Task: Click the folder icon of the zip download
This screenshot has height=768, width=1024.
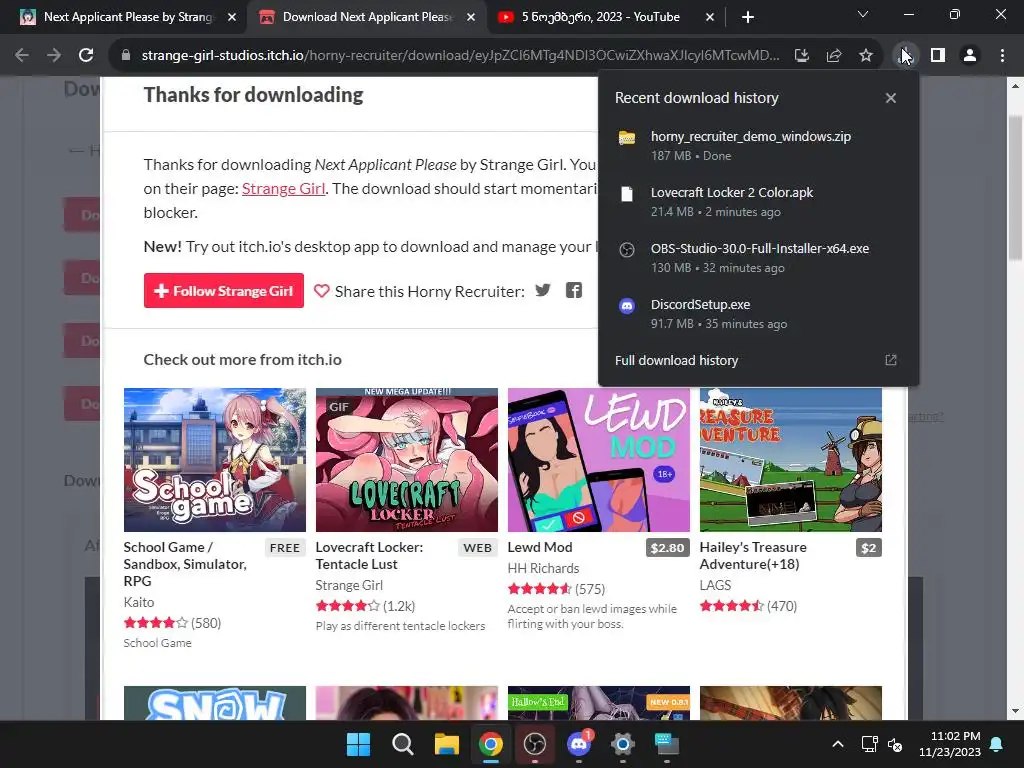Action: (x=627, y=137)
